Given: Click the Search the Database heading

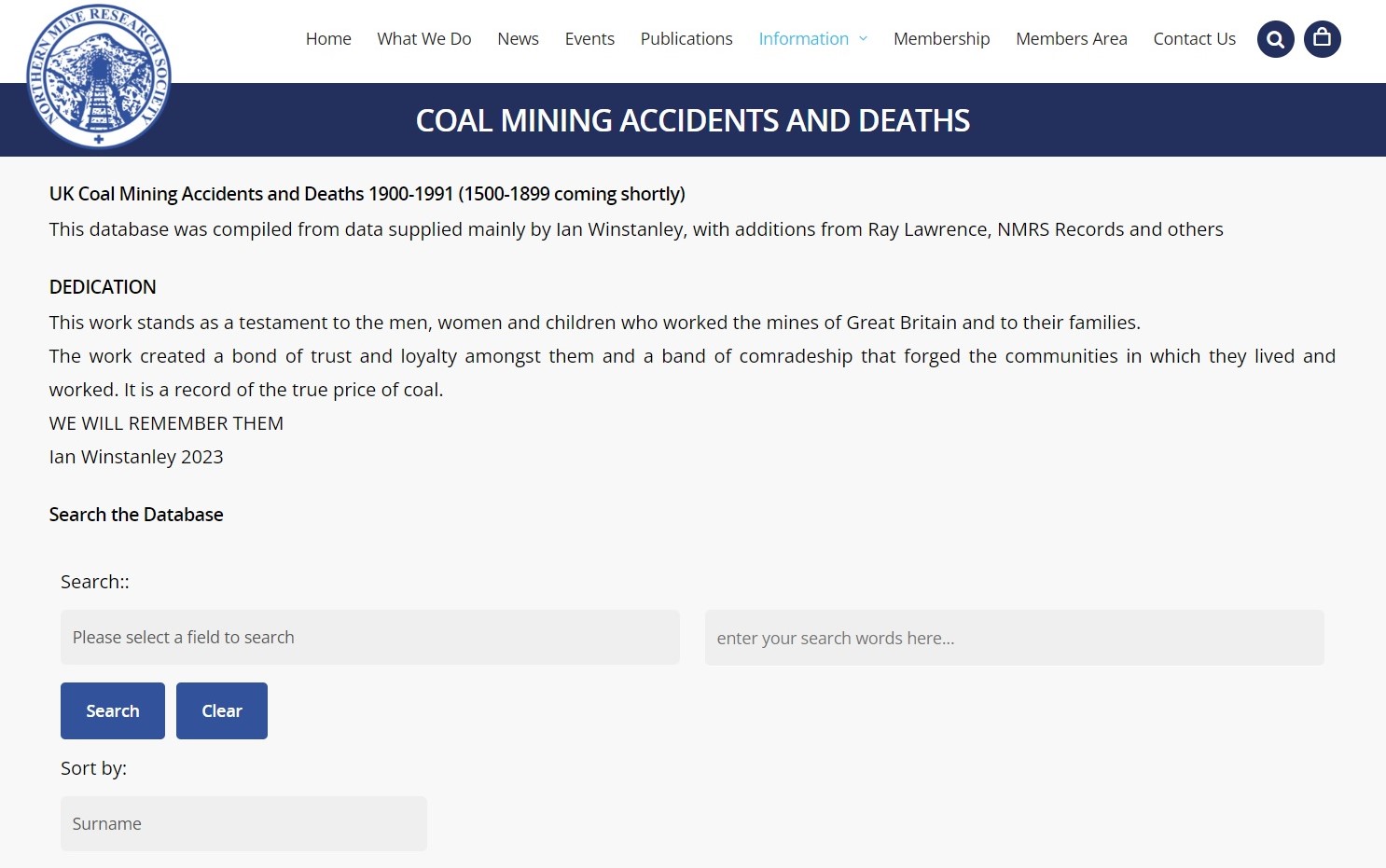Looking at the screenshot, I should 136,515.
